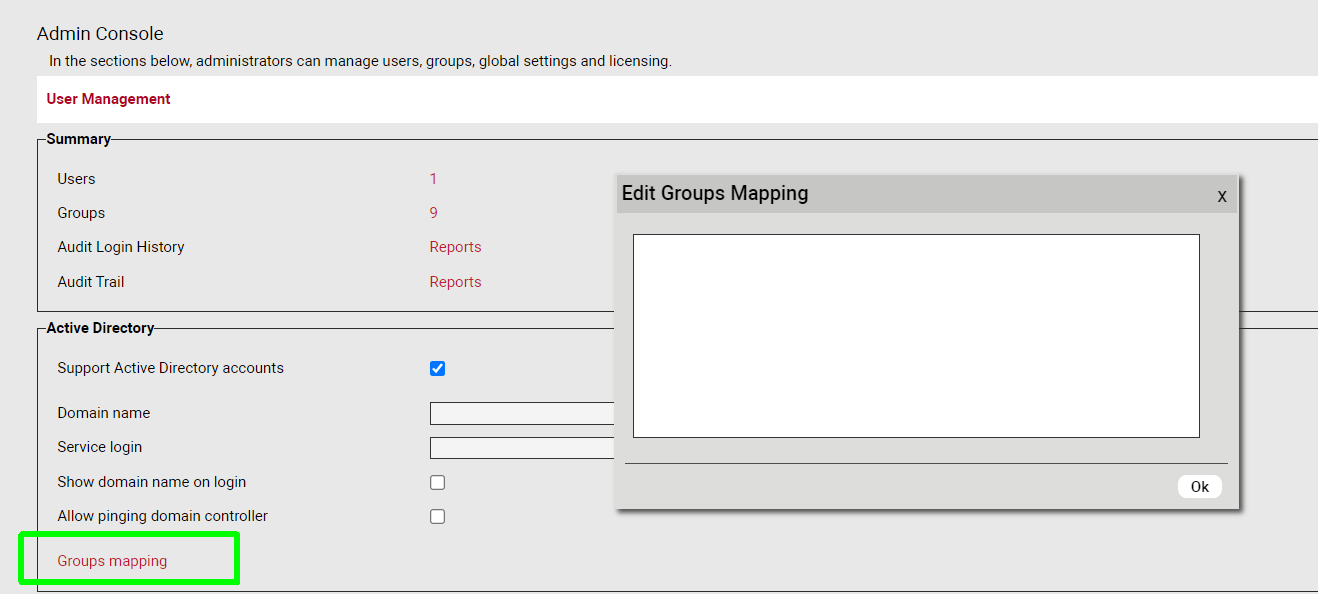Screen dimensions: 1318x594
Task: Open the Users count link
Action: point(433,179)
